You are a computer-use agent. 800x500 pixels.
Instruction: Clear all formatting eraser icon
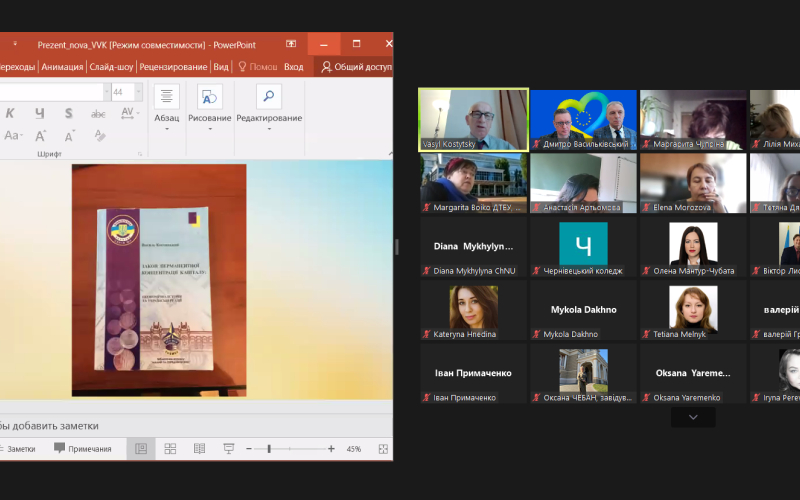click(x=100, y=136)
